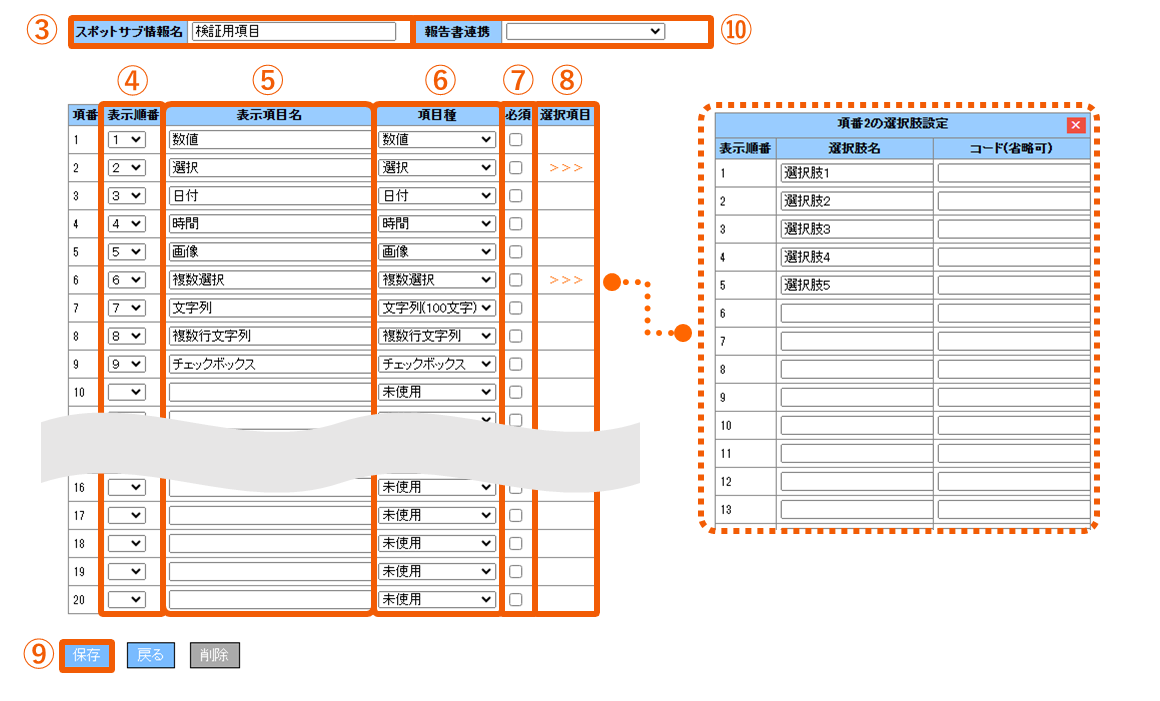Image resolution: width=1160 pixels, height=701 pixels.
Task: Click コード field beside 選択肢1
Action: click(x=1014, y=173)
